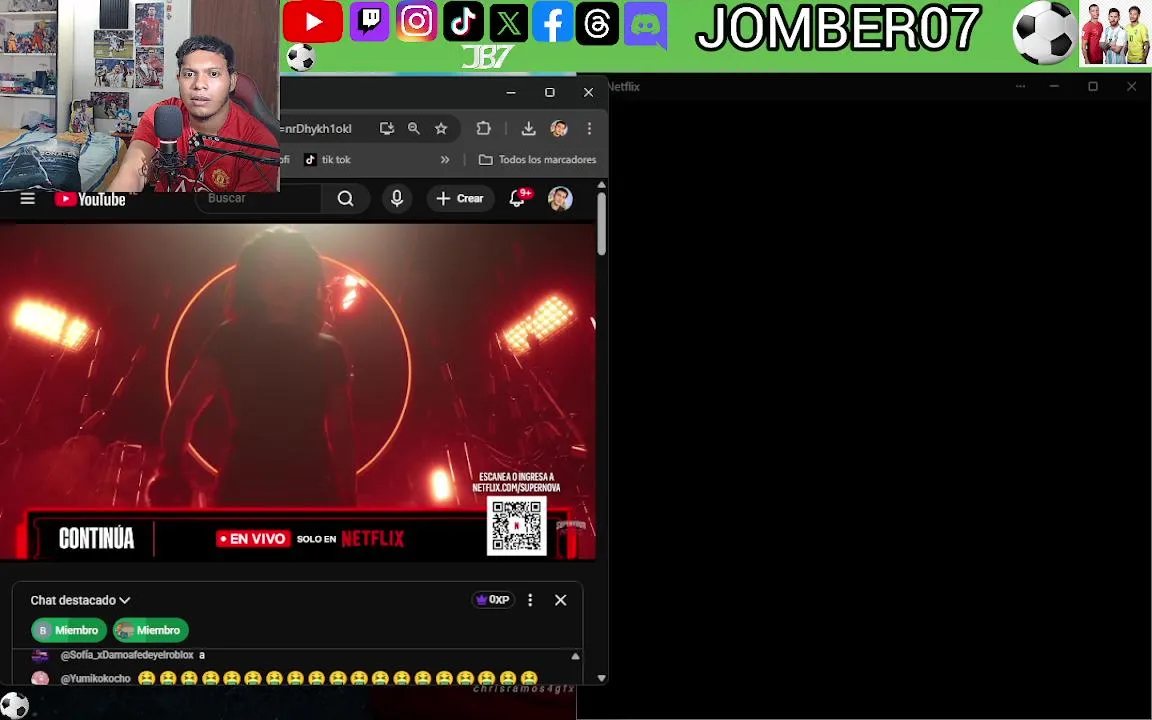This screenshot has width=1152, height=720.
Task: Minimize the Netflix window
Action: pos(1054,87)
